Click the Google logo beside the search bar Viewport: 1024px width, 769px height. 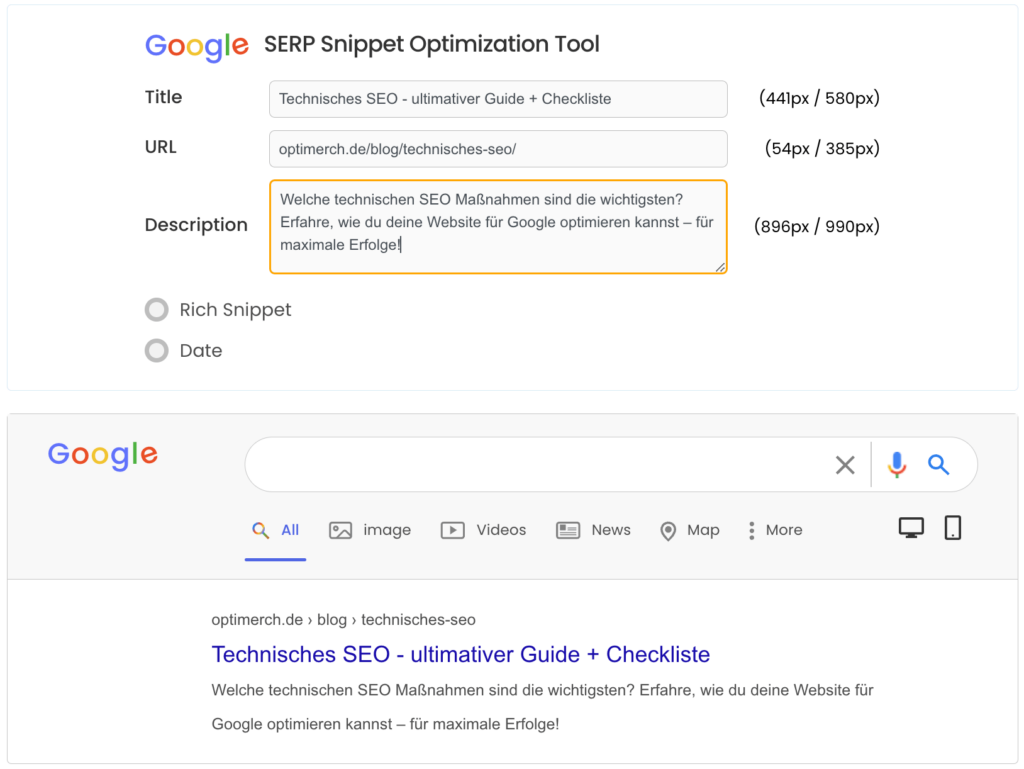tap(103, 455)
